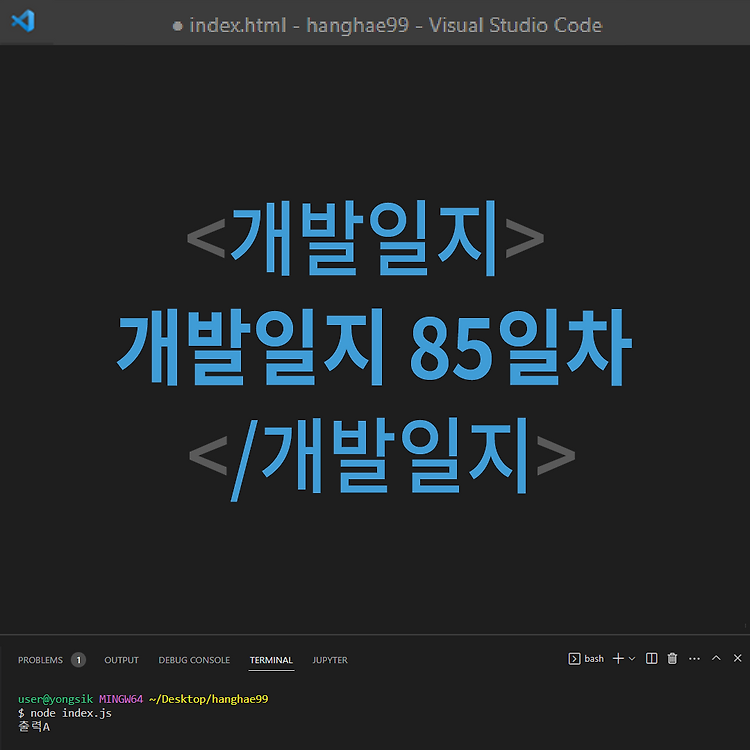Screen dimensions: 750x750
Task: Expand the launch profile dropdown chevron
Action: click(632, 659)
